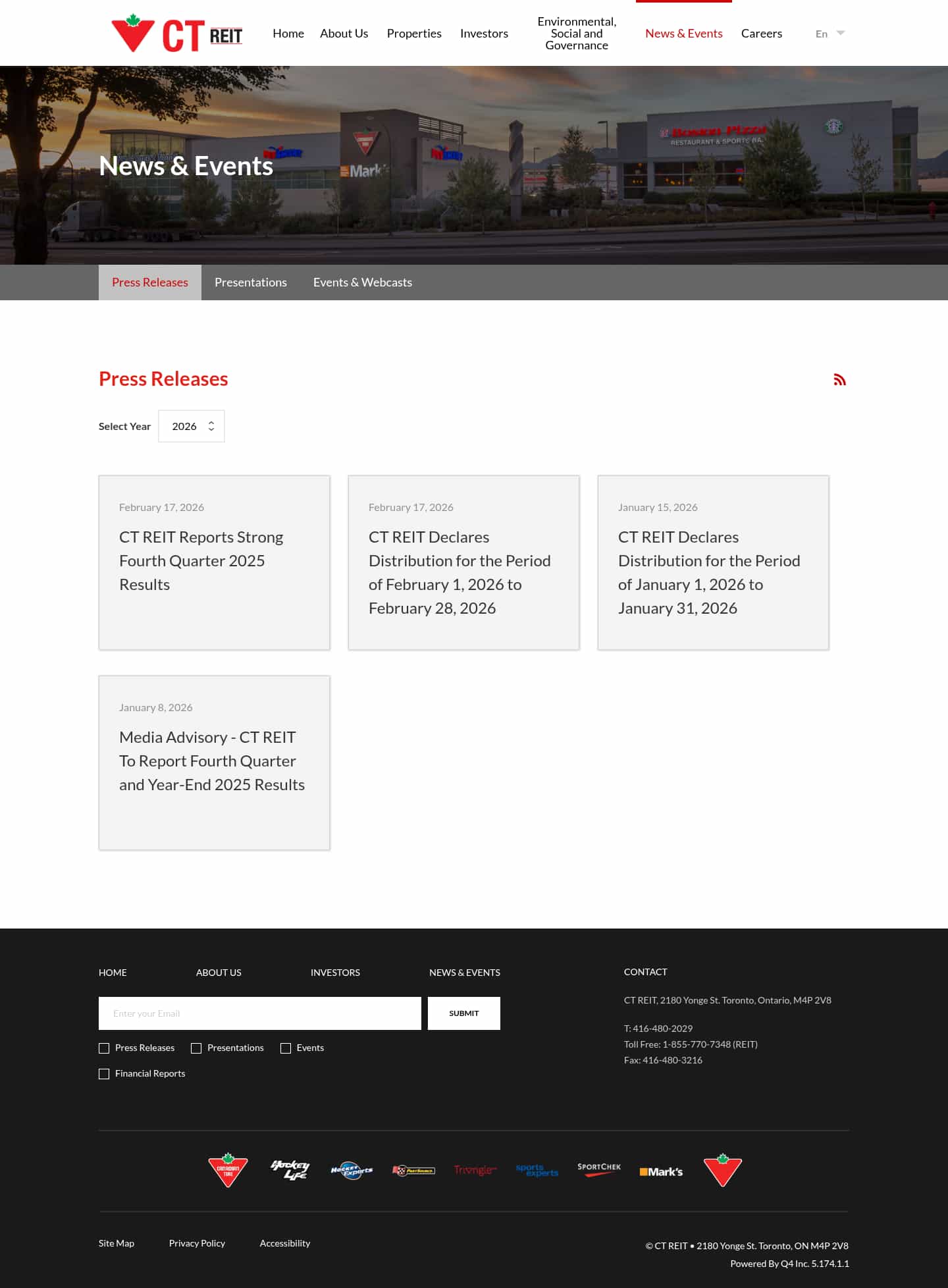Tick the Presentations subscription checkbox
Viewport: 948px width, 1288px height.
(x=196, y=1048)
